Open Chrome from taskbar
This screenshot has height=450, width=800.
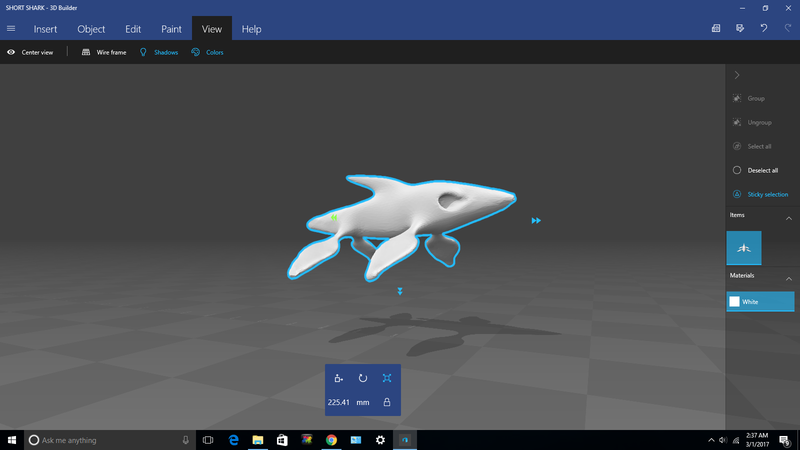[x=331, y=440]
